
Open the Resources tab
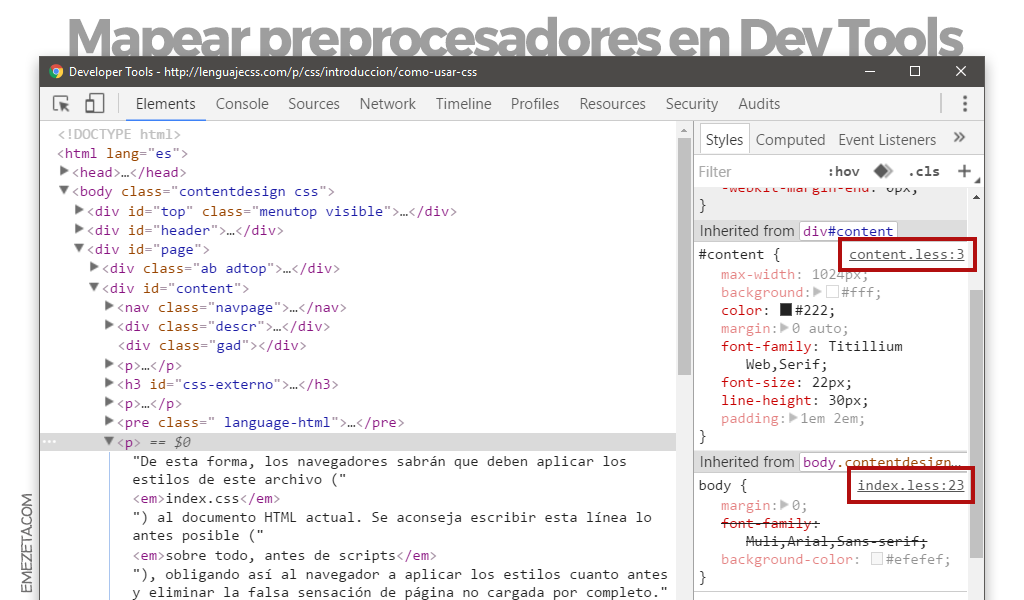[613, 104]
